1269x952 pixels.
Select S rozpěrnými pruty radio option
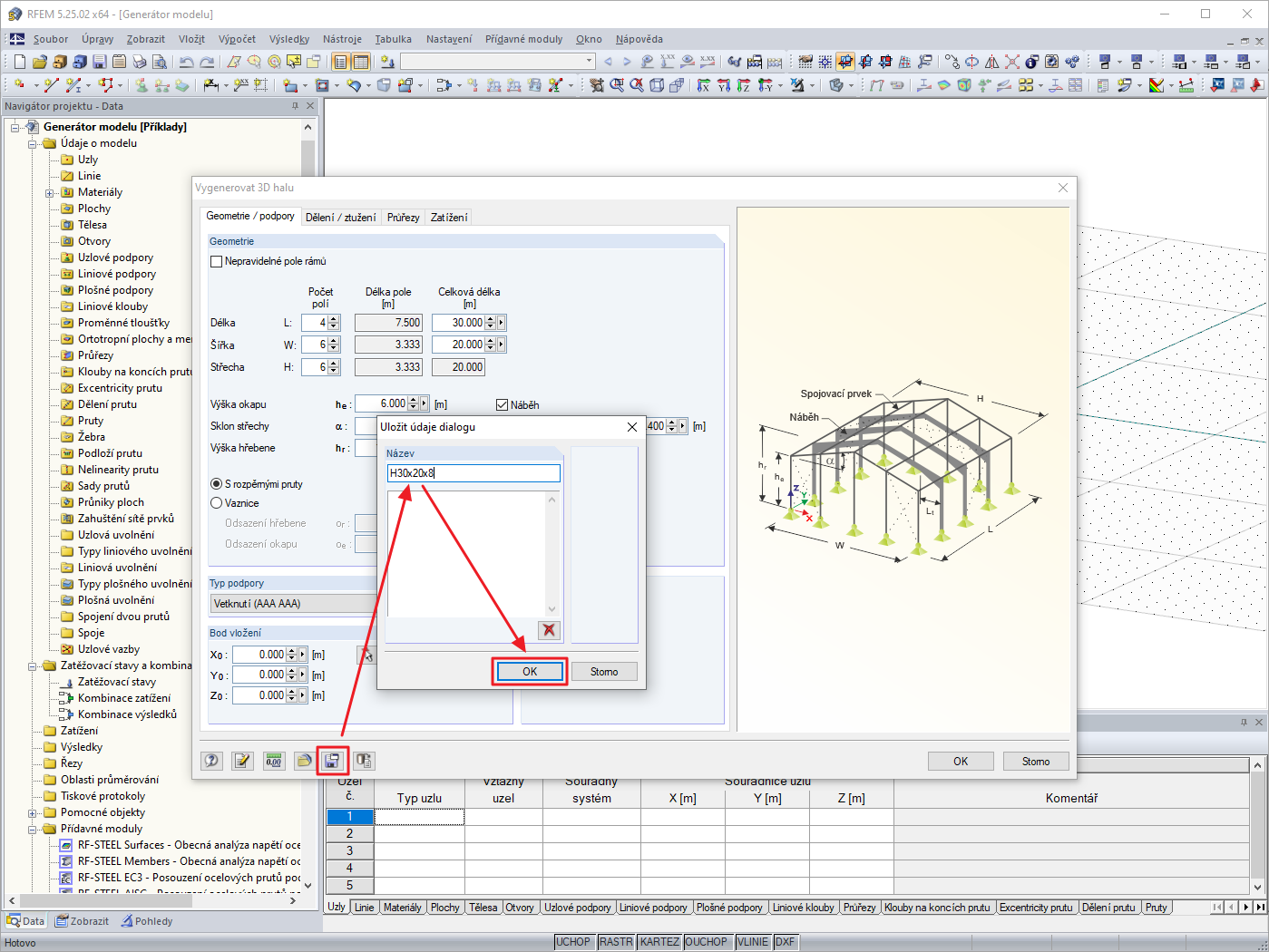coord(216,484)
